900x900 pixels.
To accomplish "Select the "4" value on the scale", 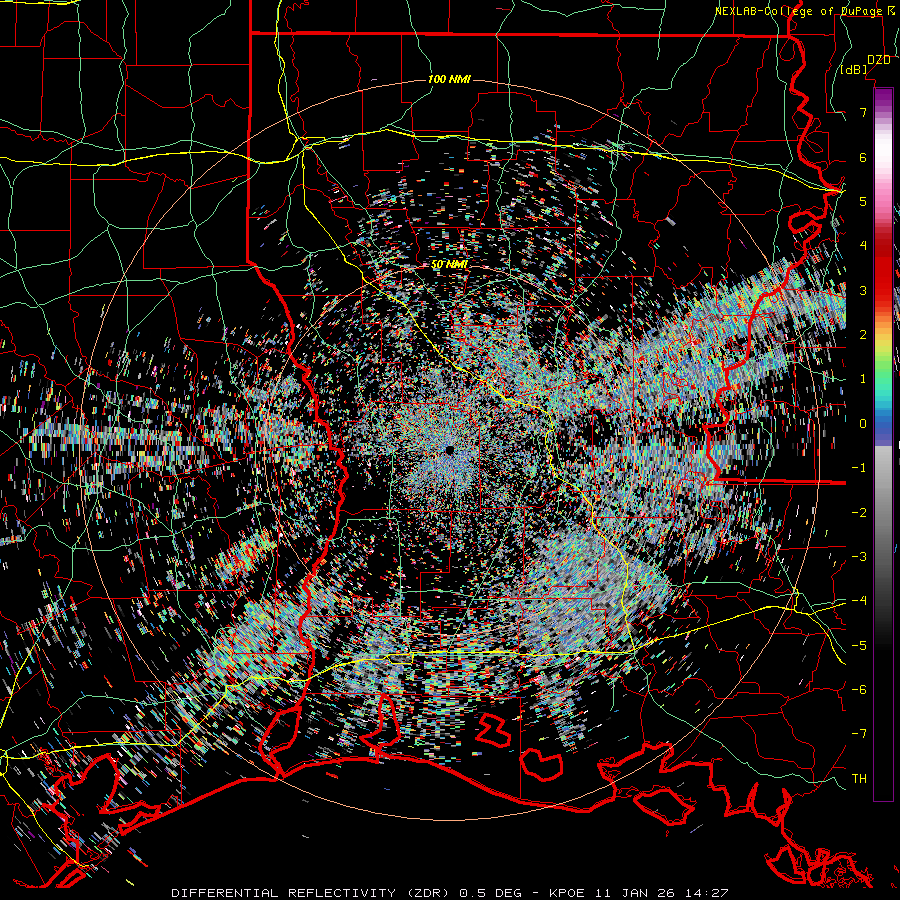I will pos(863,246).
